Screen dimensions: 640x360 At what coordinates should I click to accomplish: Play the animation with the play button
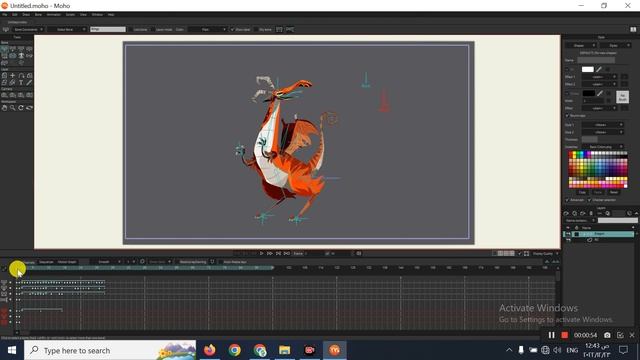262,253
